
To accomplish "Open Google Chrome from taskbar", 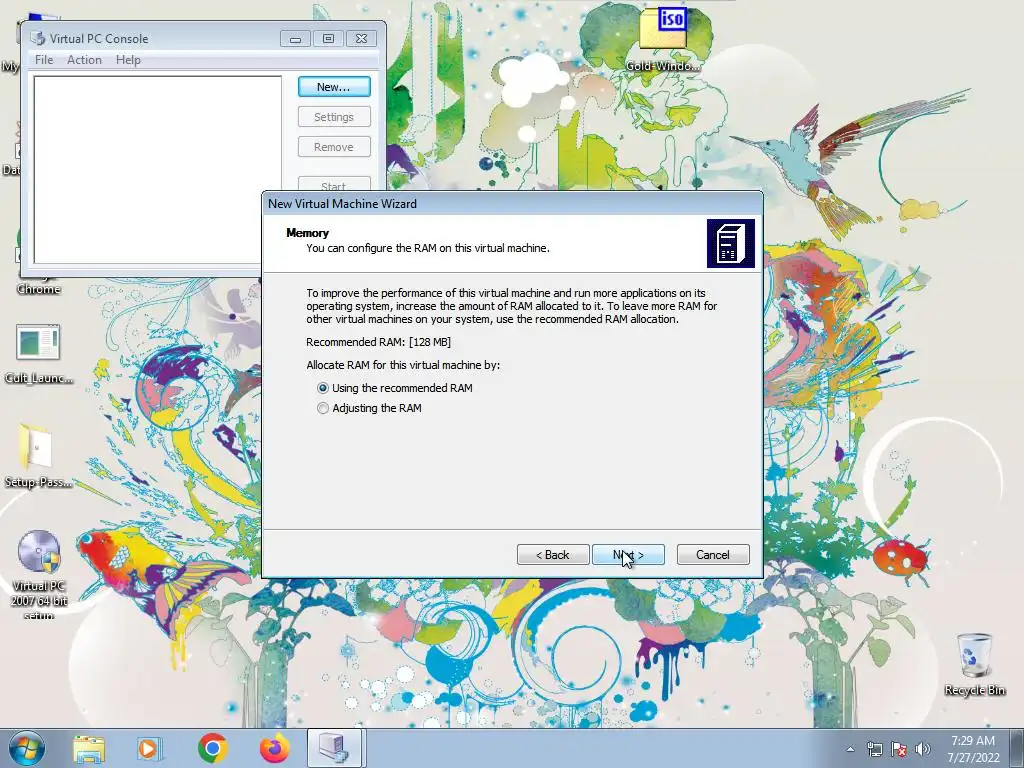I will pos(212,748).
